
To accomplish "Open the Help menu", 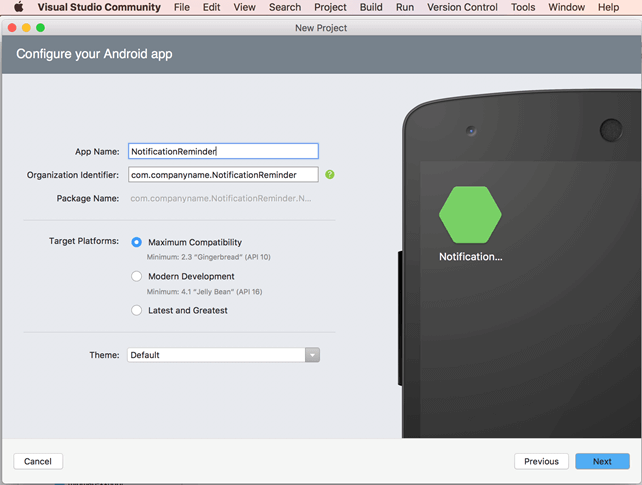I will [x=608, y=7].
